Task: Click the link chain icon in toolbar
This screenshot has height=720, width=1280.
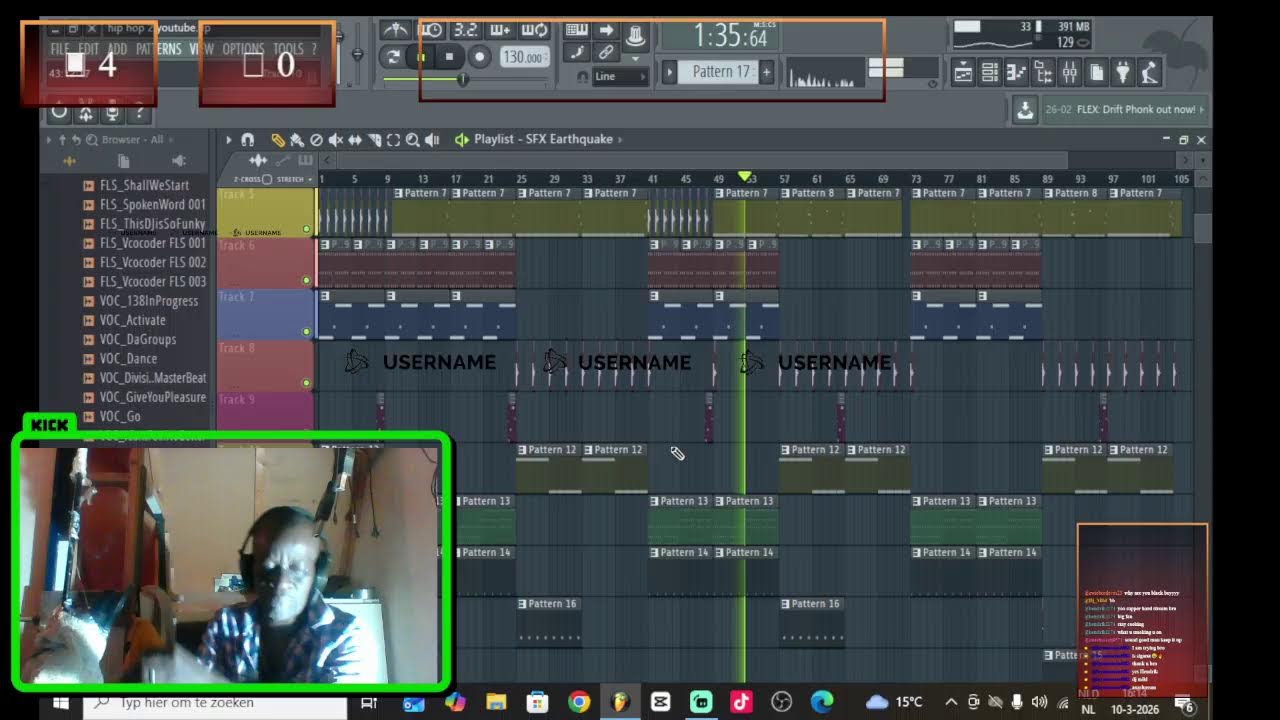Action: pos(606,53)
